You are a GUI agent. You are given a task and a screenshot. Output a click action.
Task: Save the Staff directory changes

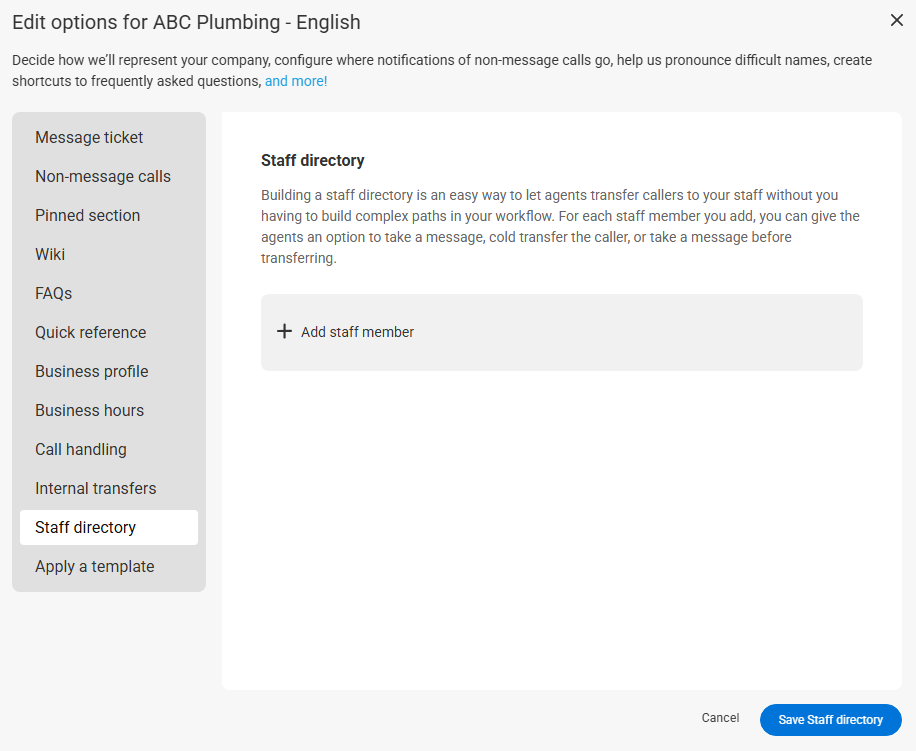tap(830, 720)
